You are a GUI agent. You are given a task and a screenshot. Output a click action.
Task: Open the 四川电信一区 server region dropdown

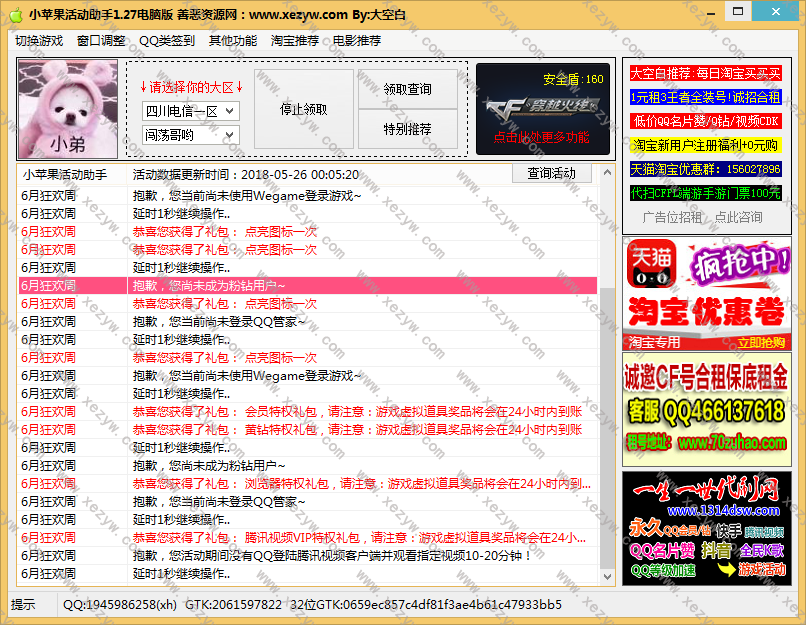(x=190, y=111)
